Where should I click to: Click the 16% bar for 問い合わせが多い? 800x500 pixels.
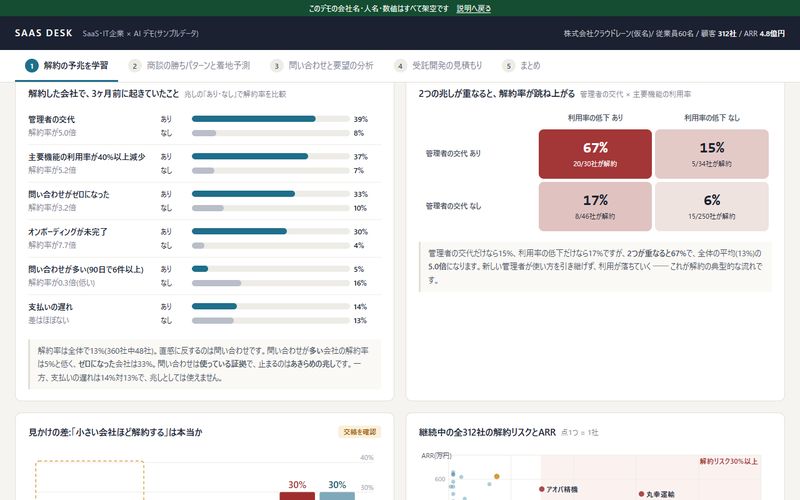tap(216, 283)
